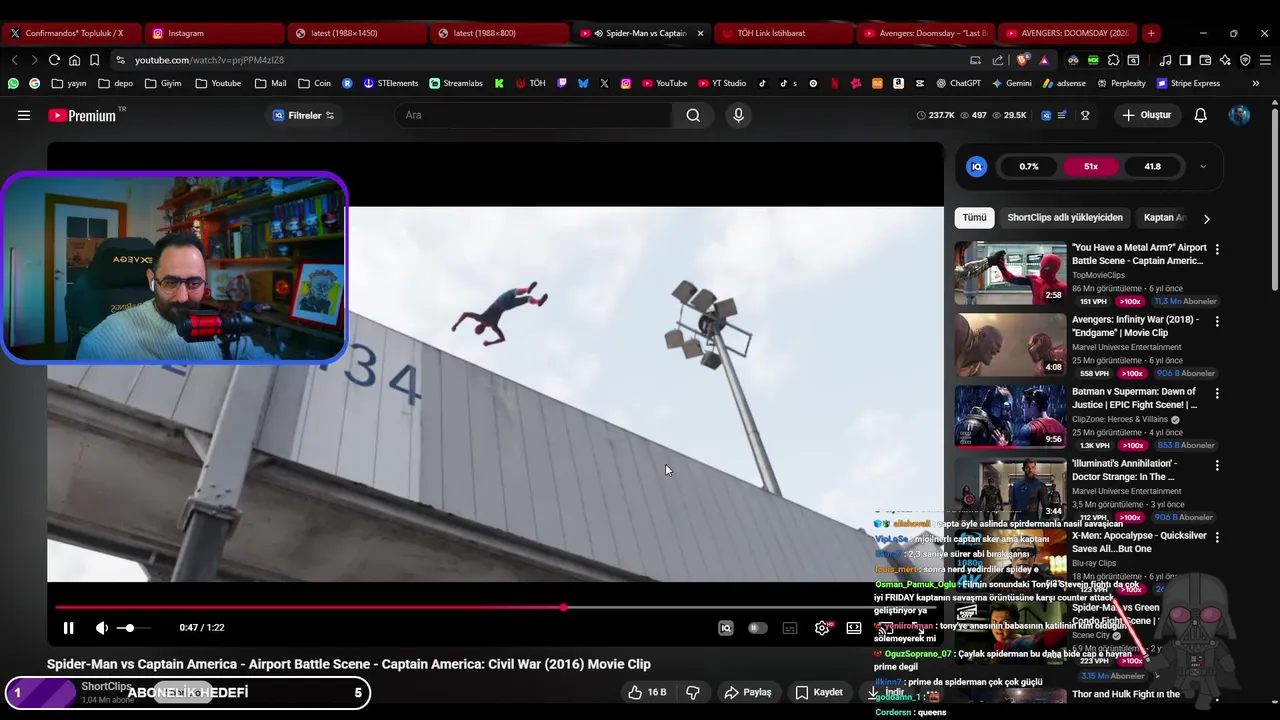
Task: Click the 51x vidIQ score pill
Action: point(1091,167)
